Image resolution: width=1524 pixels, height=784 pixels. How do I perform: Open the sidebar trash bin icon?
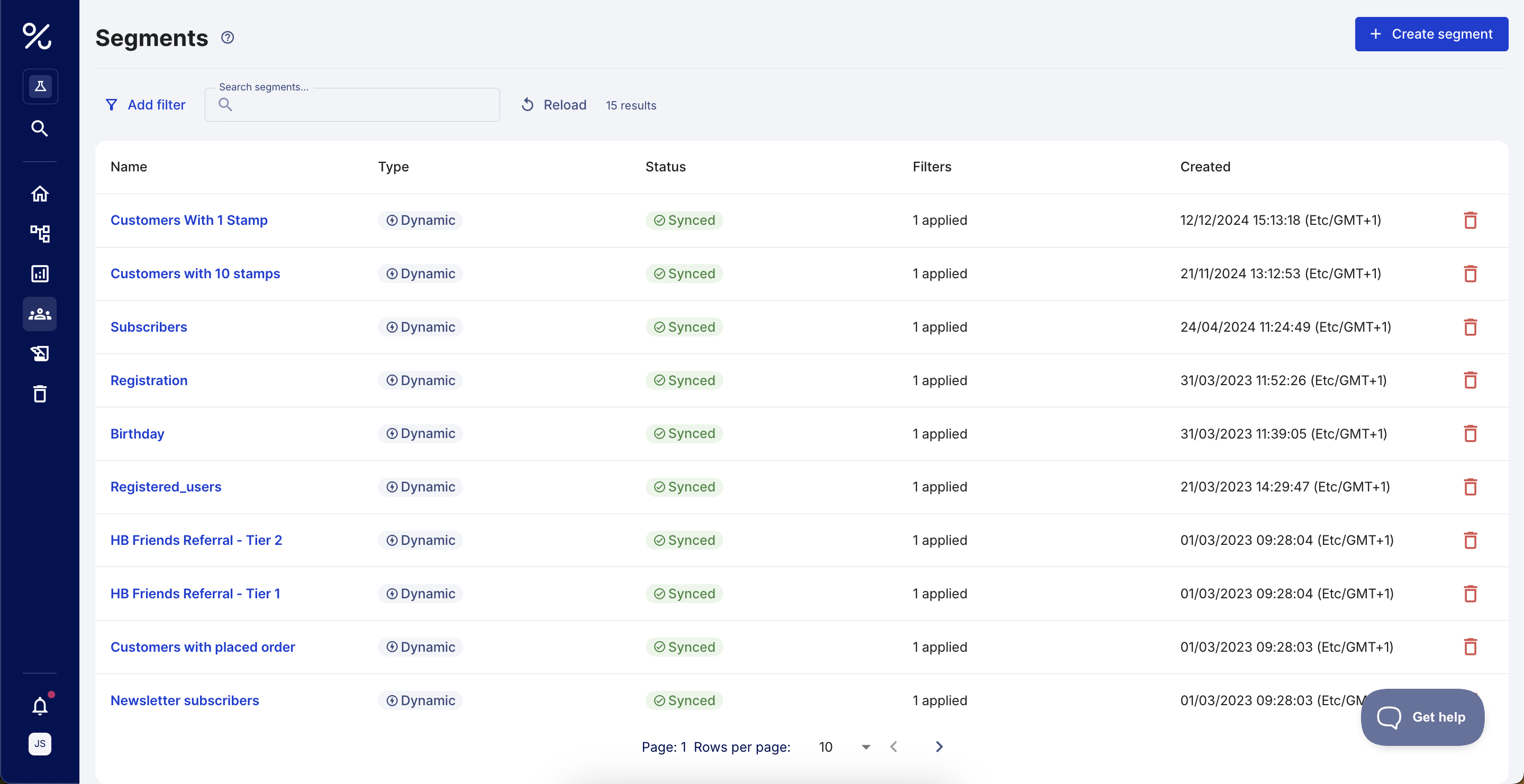point(40,394)
